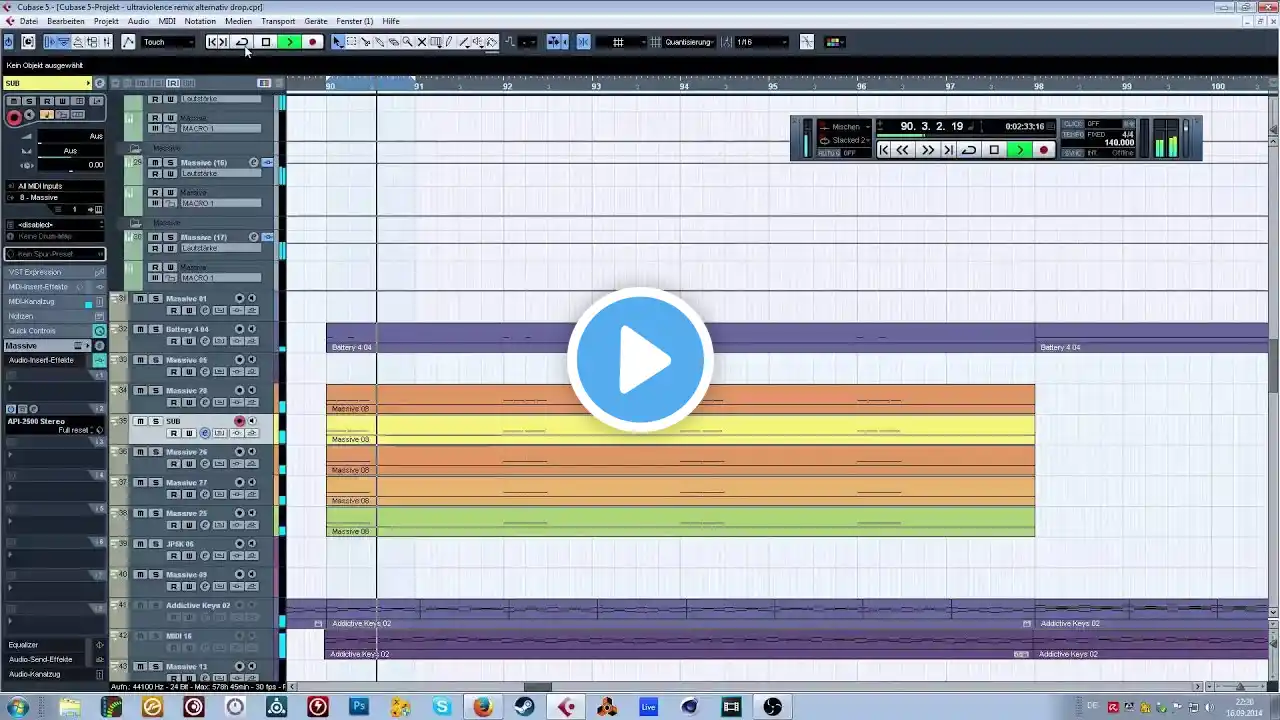
Task: Select the Mute tool
Action: click(x=422, y=42)
